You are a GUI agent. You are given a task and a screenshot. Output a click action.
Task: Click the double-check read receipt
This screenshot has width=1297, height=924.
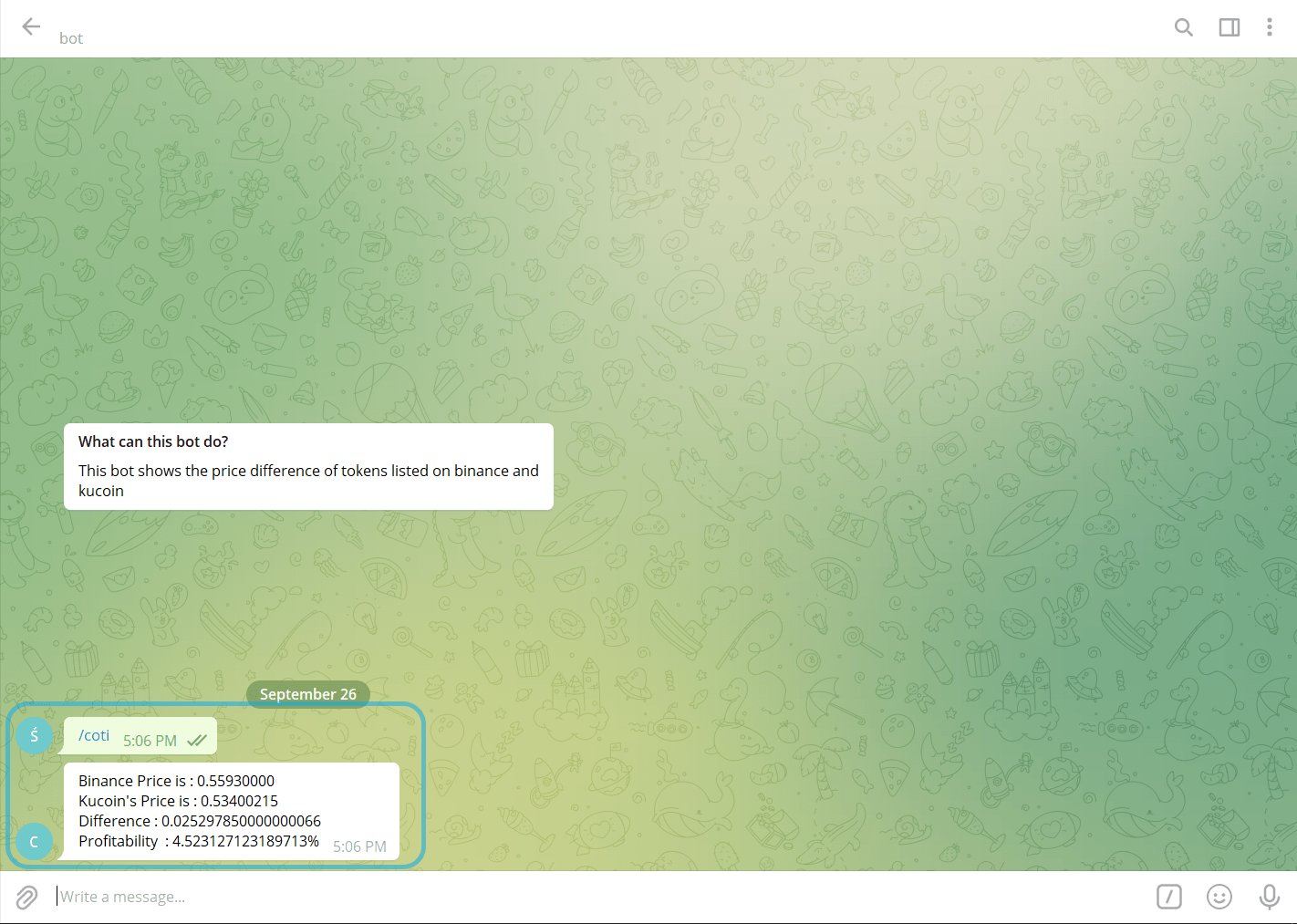pos(197,741)
